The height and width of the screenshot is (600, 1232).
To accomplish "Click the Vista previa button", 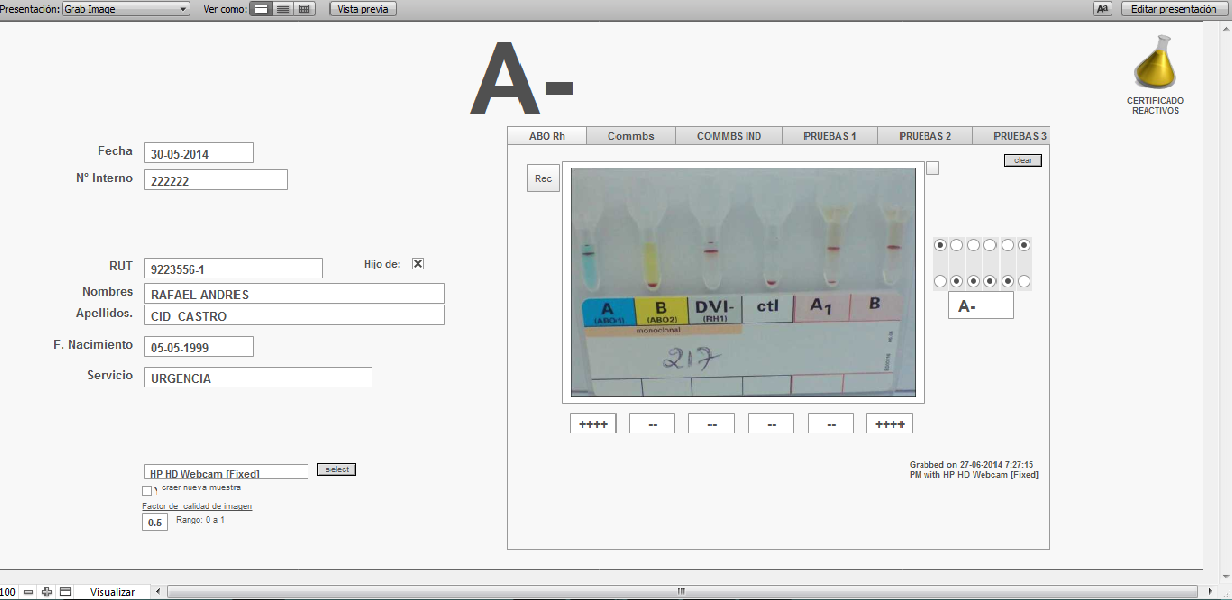I will [363, 9].
